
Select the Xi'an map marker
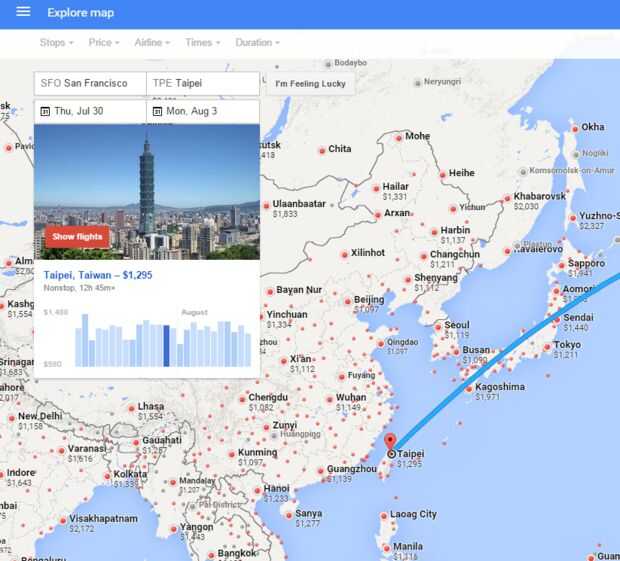click(284, 361)
